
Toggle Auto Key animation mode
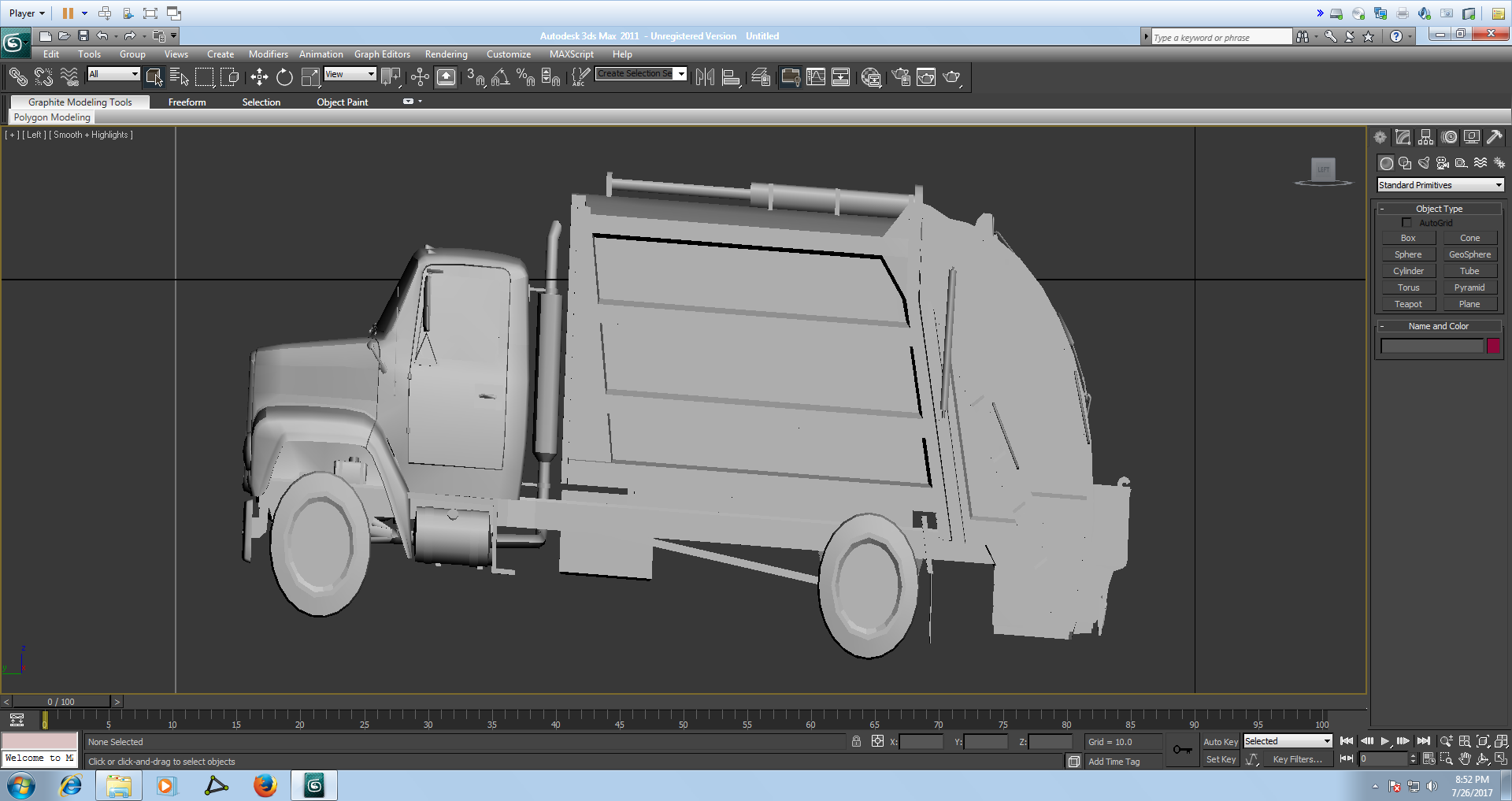(1220, 742)
